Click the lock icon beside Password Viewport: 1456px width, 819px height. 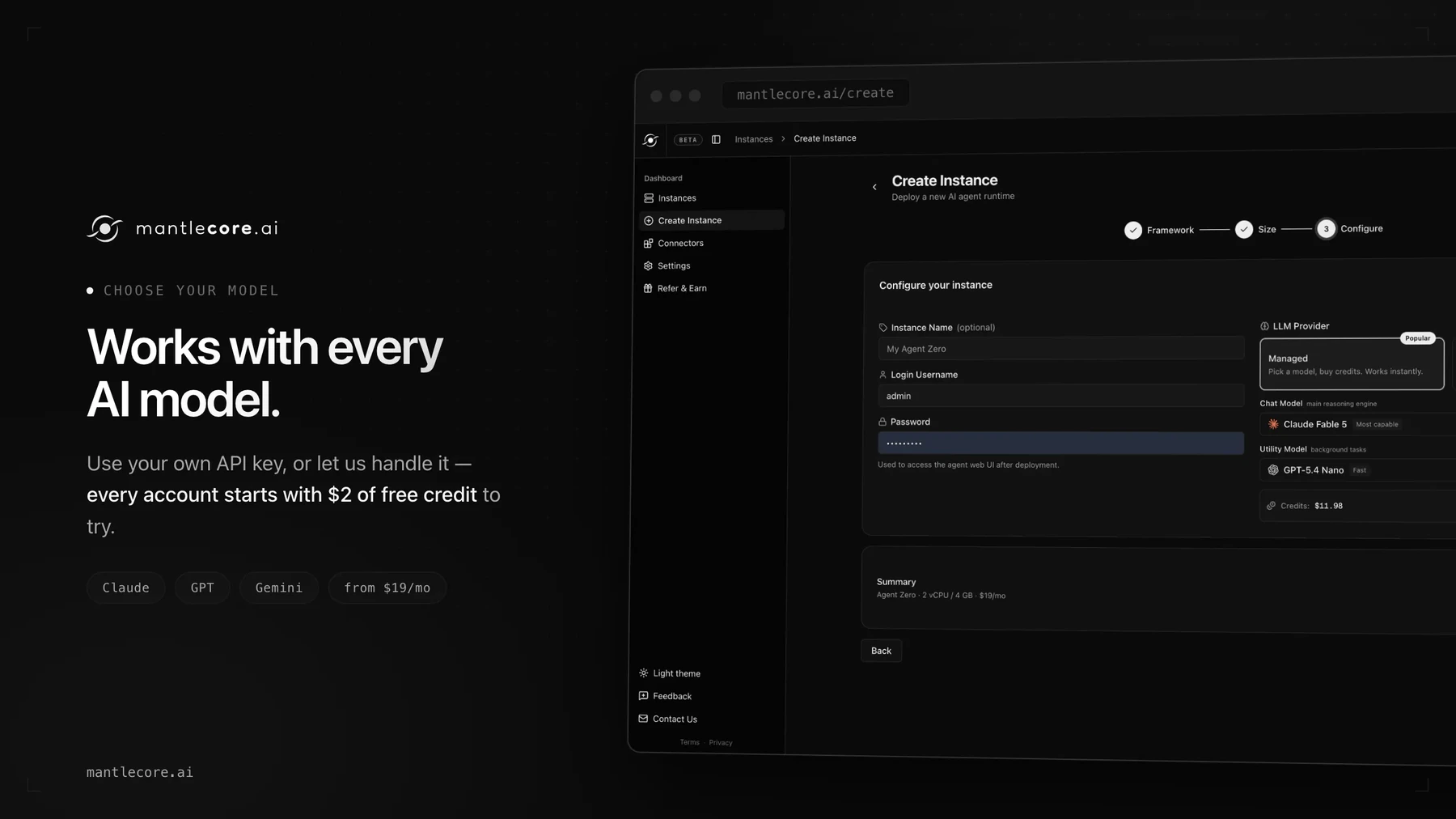882,422
